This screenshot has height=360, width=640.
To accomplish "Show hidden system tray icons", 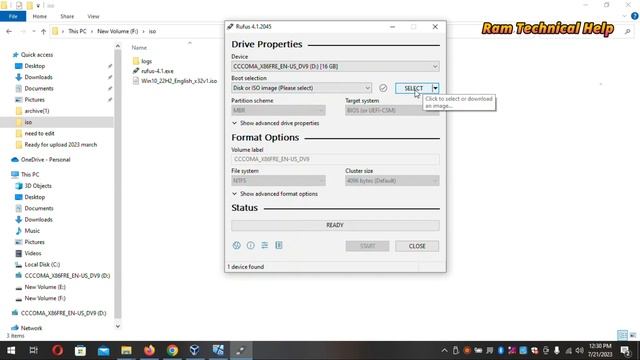I will tap(444, 351).
